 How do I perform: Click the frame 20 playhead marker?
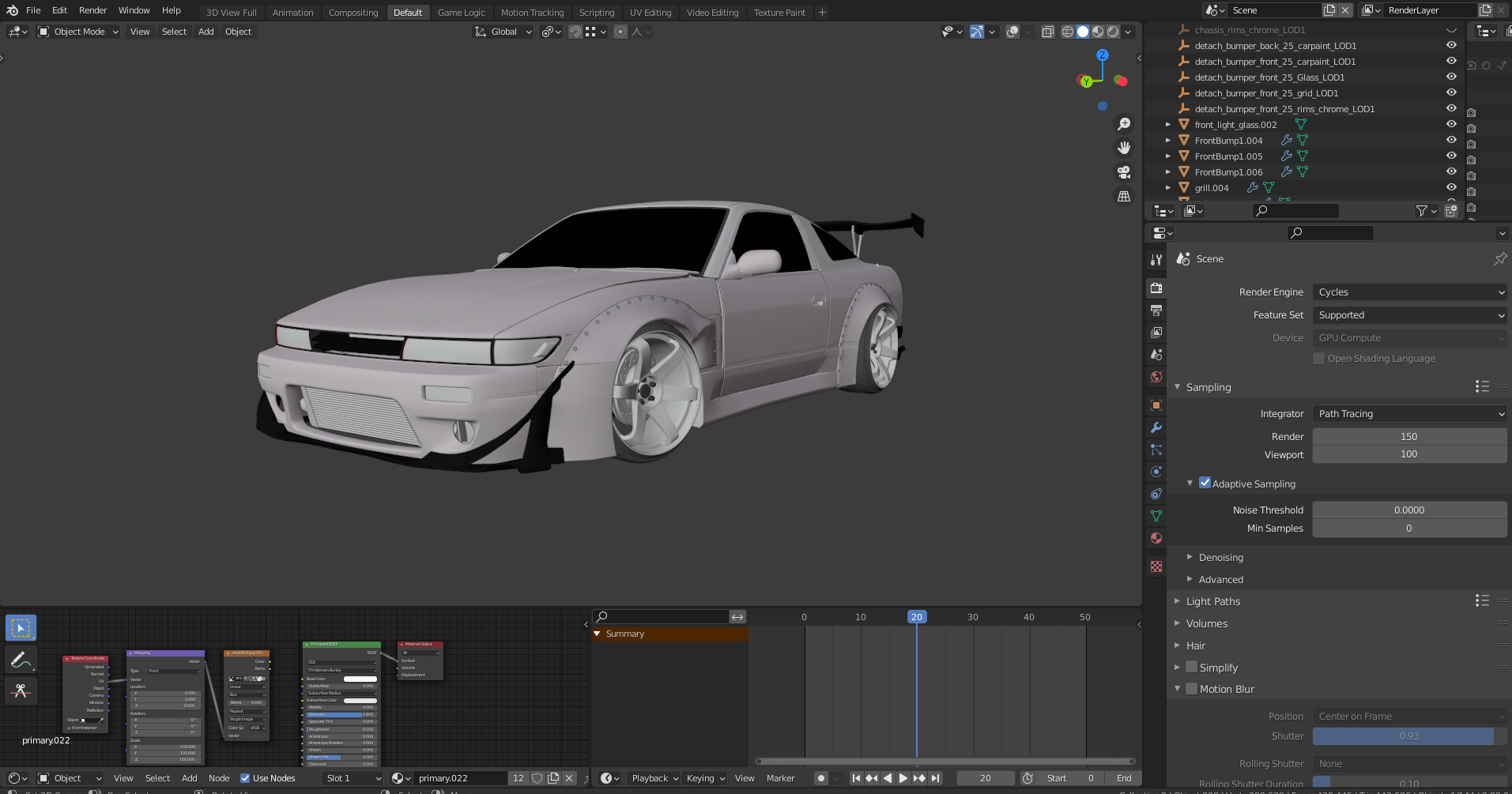point(916,617)
